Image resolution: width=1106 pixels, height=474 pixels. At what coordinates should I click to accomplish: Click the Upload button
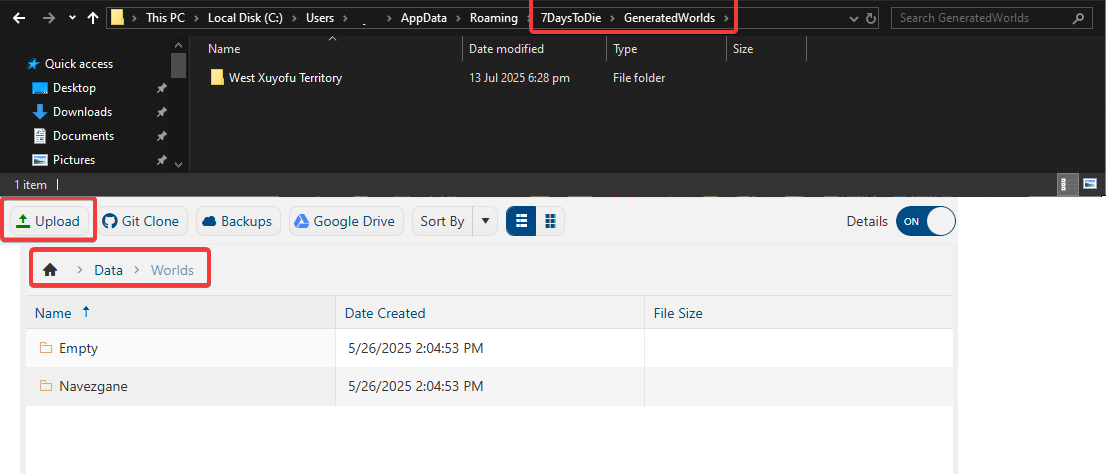[49, 221]
